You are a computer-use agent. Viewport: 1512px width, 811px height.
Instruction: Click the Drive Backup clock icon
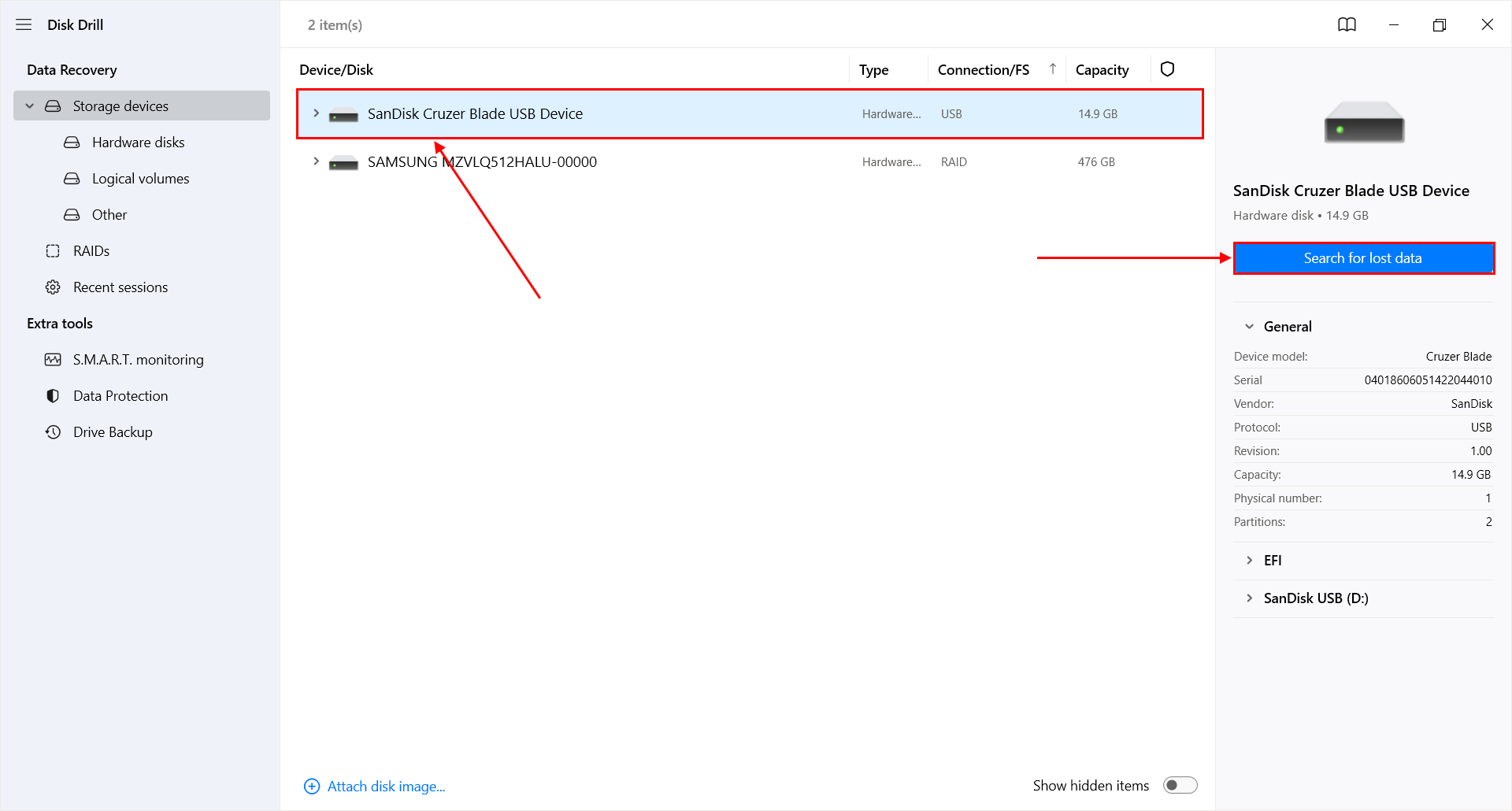53,432
